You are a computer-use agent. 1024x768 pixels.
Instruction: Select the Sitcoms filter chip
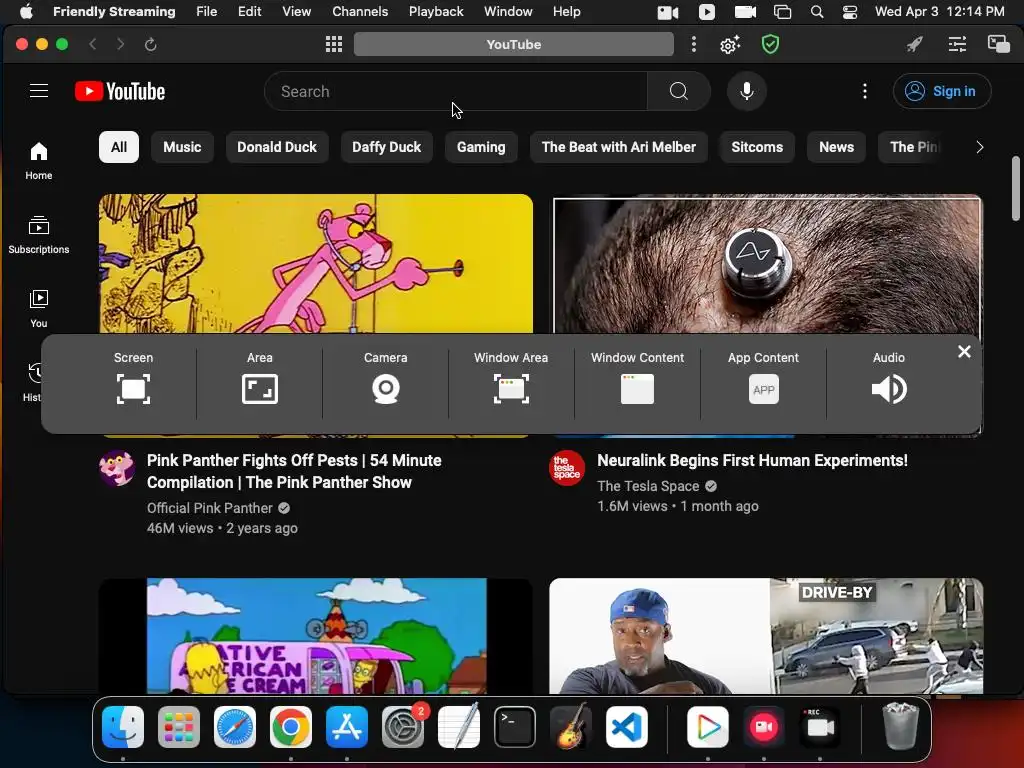point(757,147)
